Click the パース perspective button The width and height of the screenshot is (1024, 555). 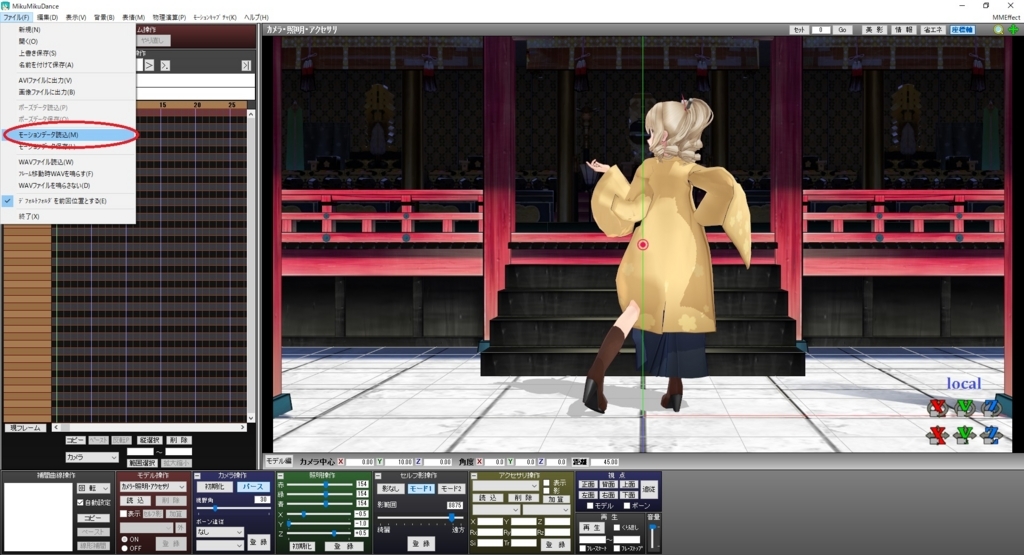[x=253, y=487]
